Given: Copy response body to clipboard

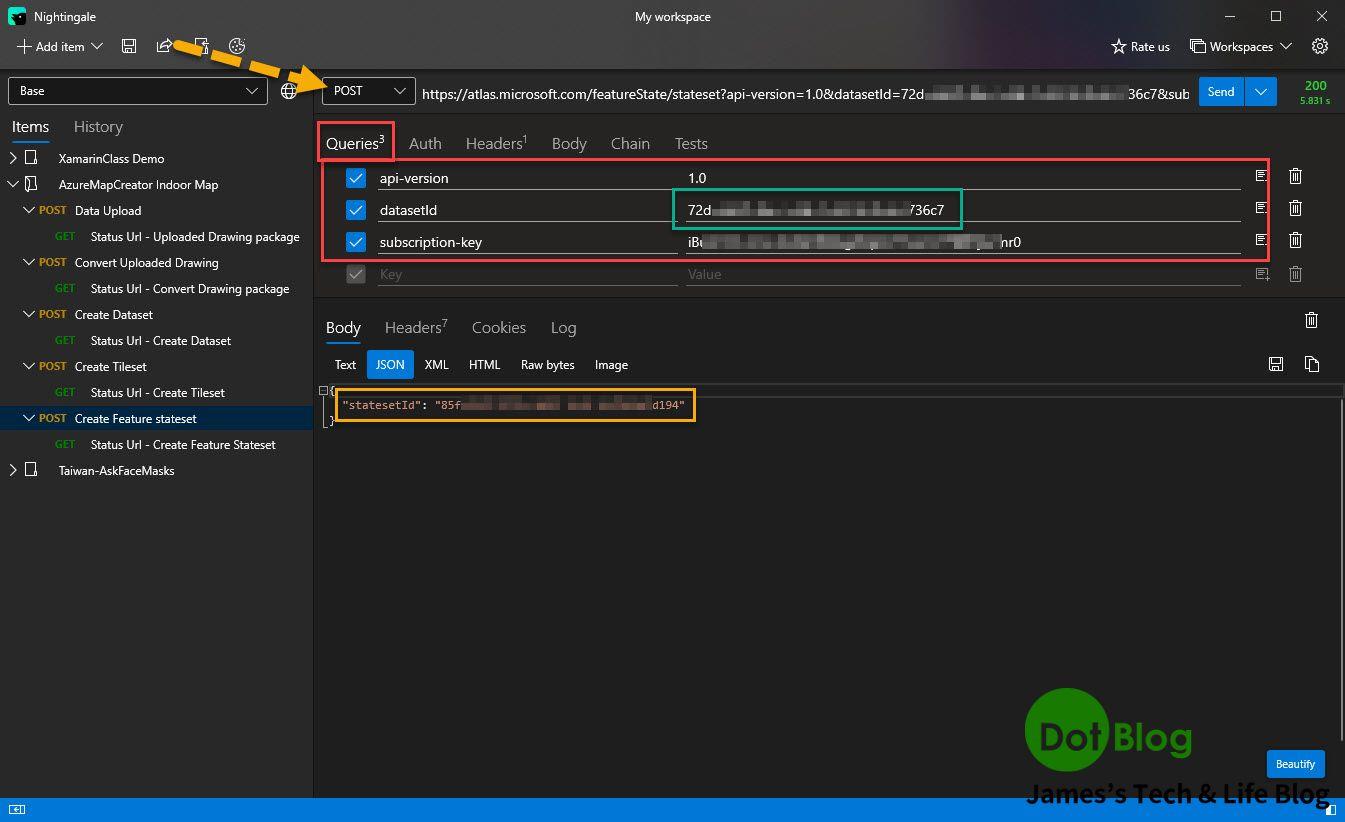Looking at the screenshot, I should (x=1311, y=364).
